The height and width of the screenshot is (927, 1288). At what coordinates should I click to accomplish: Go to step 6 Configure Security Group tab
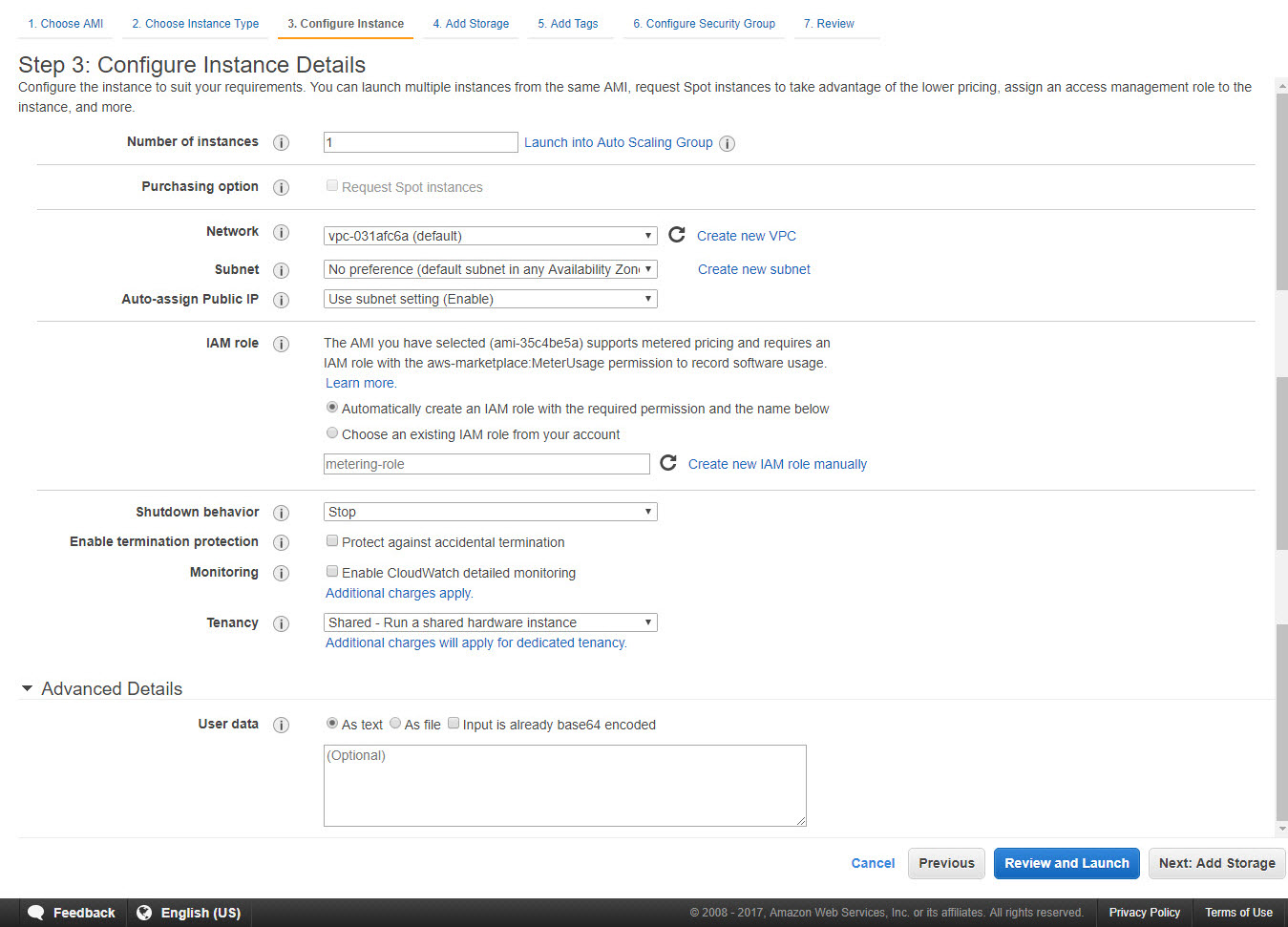pos(705,24)
